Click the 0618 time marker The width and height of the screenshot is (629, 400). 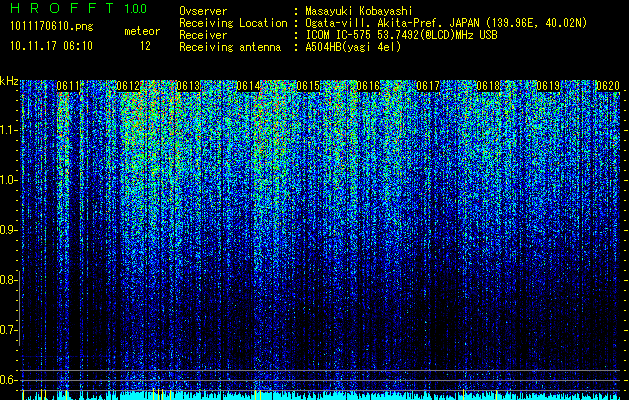488,86
